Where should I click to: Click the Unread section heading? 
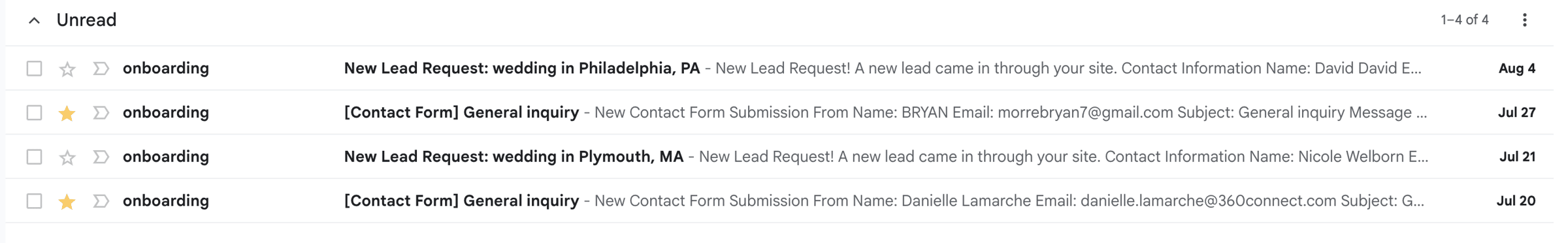tap(86, 20)
